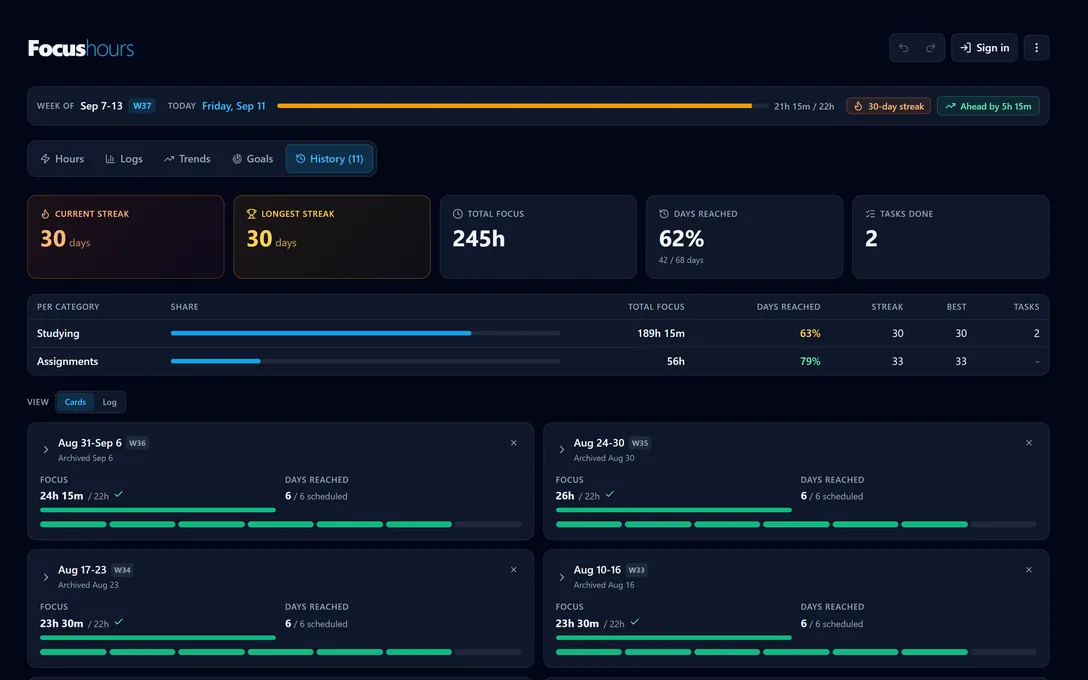
Task: Click the W36 badge
Action: [137, 443]
